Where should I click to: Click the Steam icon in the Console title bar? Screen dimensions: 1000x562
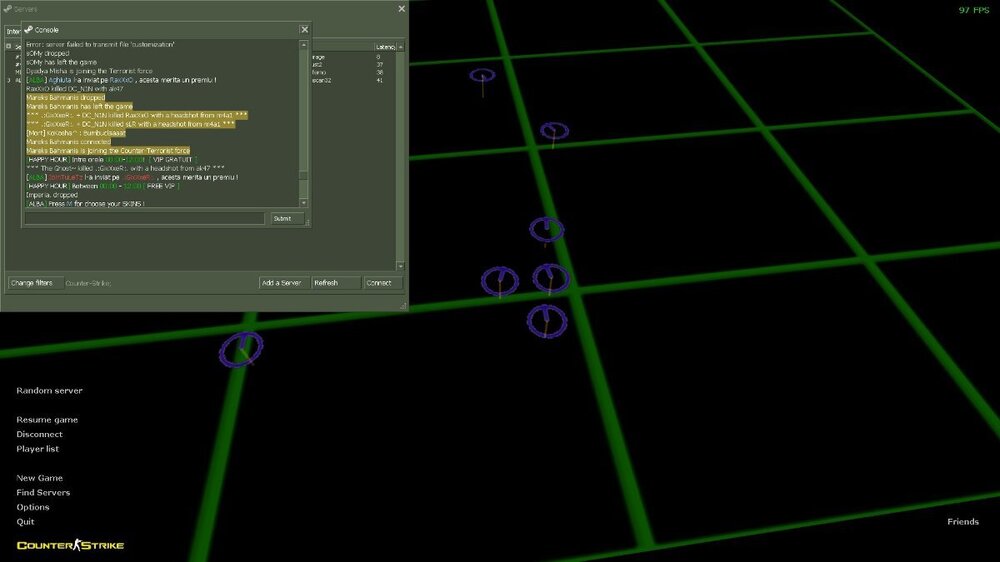tap(28, 30)
